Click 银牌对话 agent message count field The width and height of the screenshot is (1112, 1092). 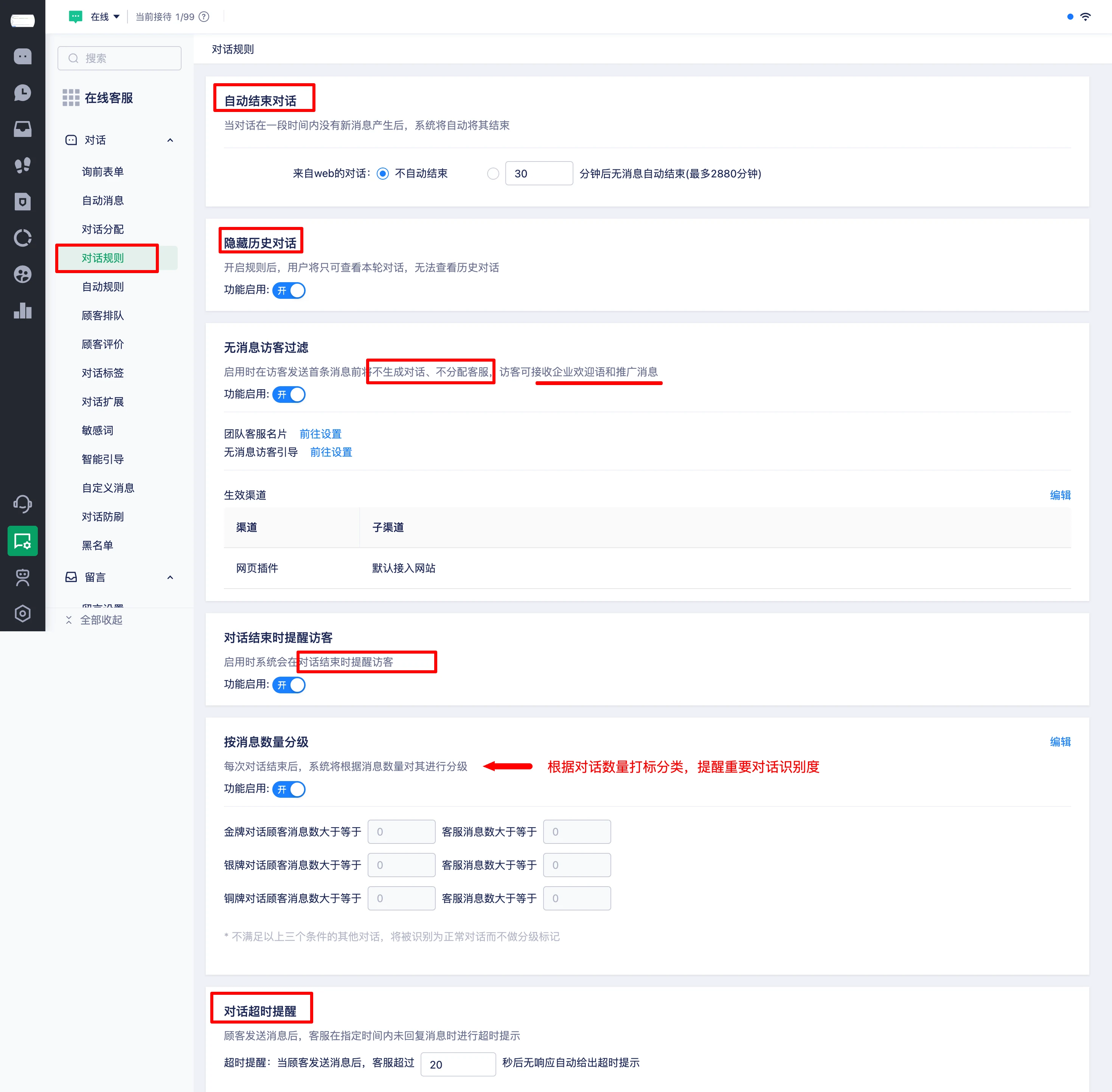(x=577, y=865)
